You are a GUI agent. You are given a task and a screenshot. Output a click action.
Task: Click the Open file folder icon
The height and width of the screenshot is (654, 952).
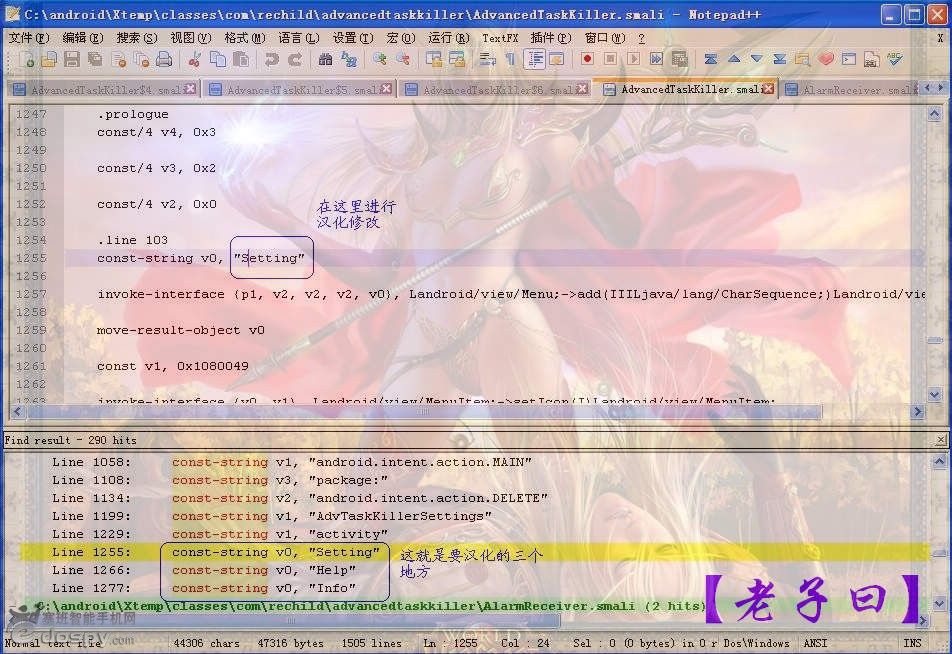(49, 60)
